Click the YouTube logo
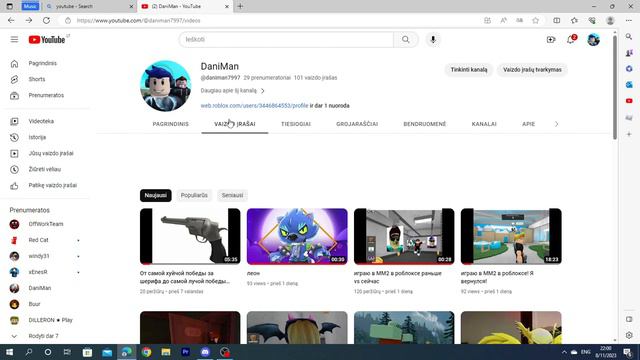 click(47, 40)
